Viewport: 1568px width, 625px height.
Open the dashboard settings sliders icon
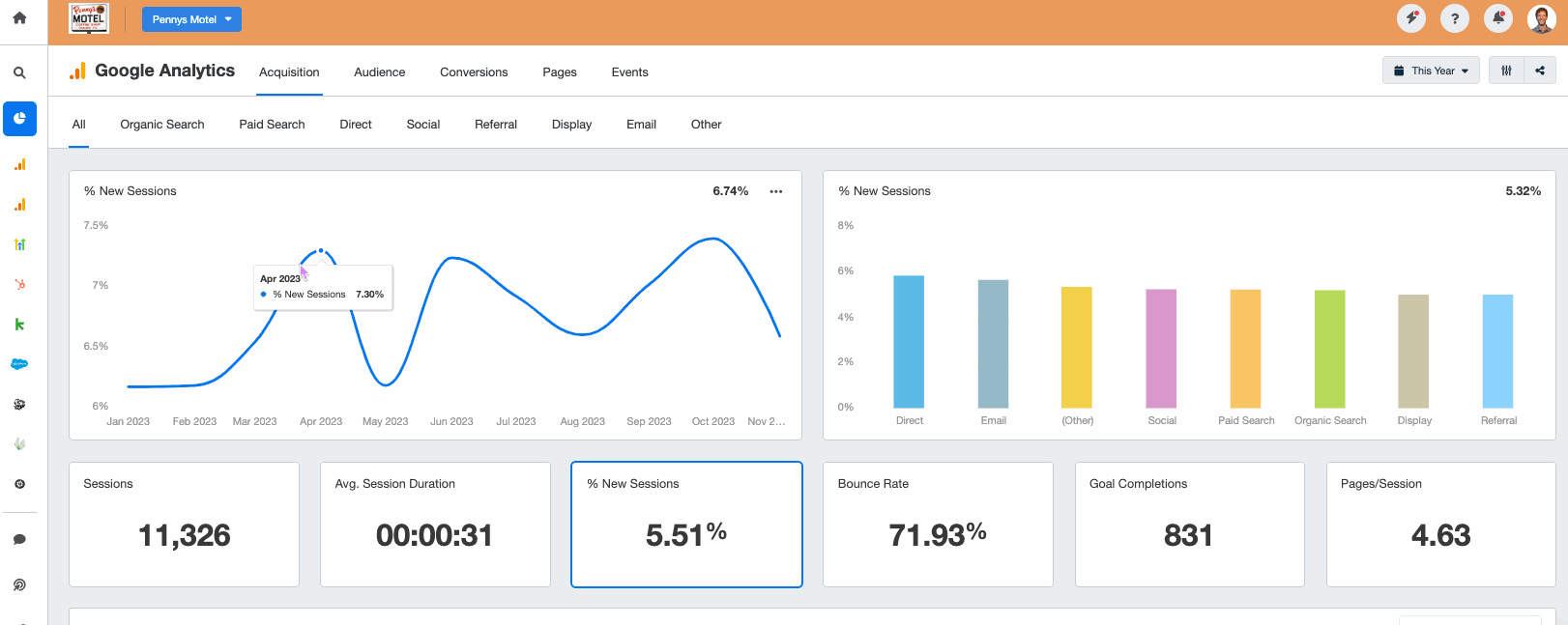pyautogui.click(x=1506, y=71)
